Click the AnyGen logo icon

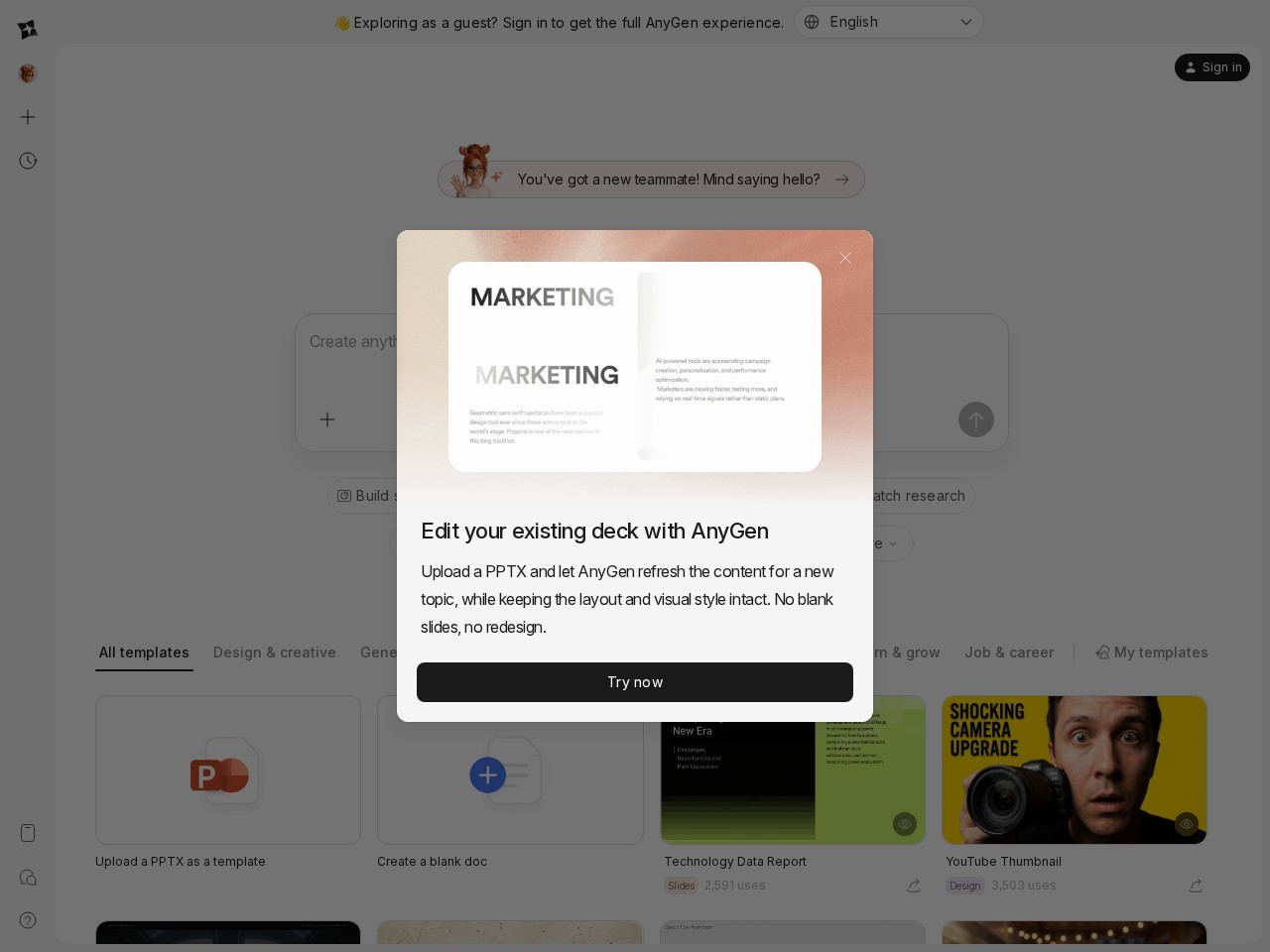pos(28,30)
